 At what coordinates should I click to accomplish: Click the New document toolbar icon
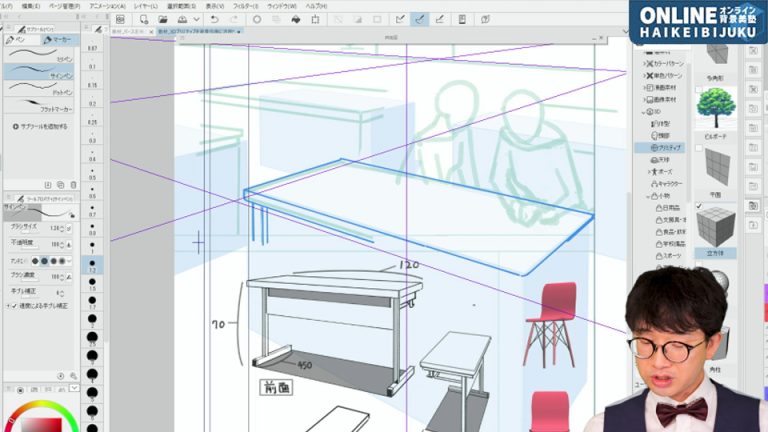[x=144, y=19]
